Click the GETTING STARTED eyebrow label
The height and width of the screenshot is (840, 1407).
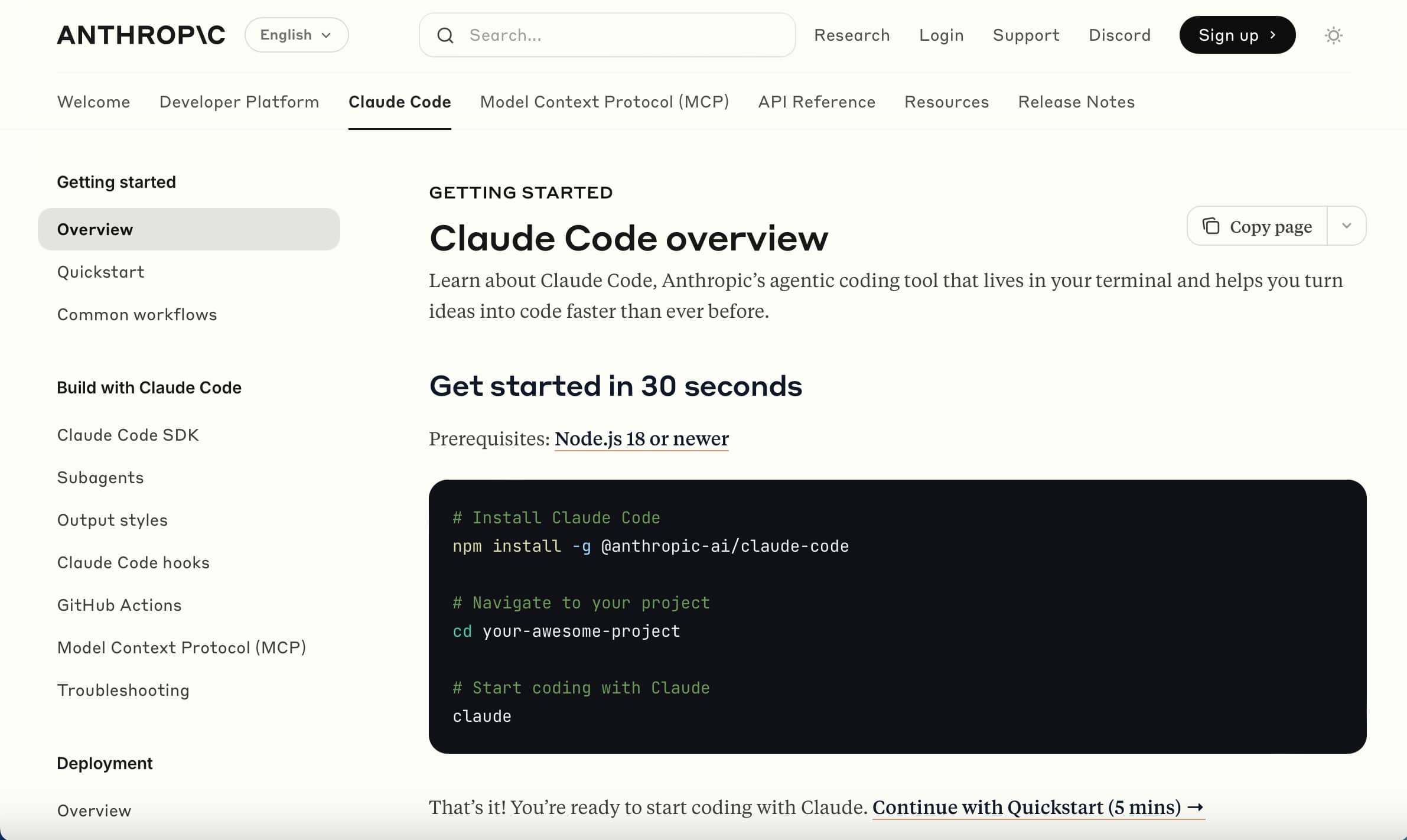click(521, 193)
